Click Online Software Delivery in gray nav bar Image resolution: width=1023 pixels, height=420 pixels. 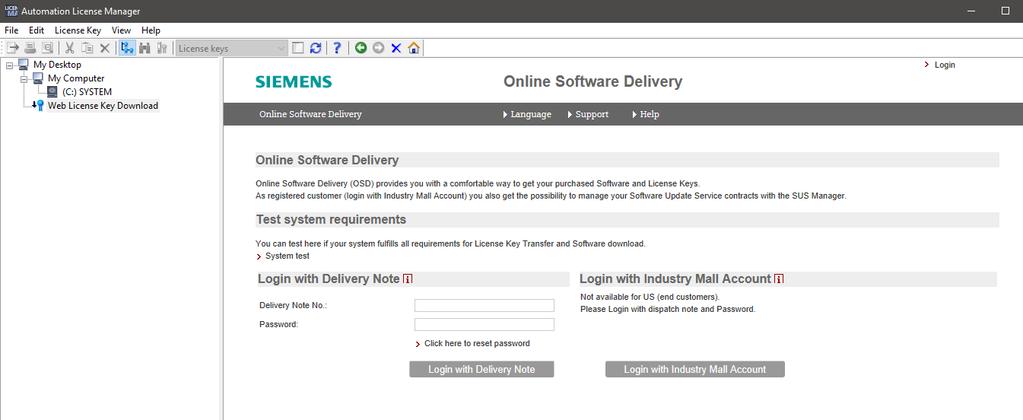(311, 114)
